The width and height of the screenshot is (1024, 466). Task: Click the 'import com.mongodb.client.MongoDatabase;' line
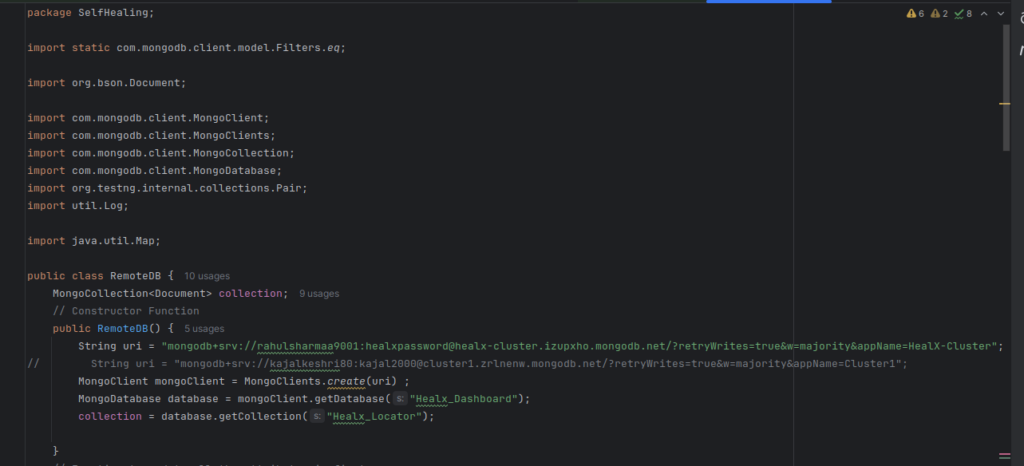click(155, 171)
